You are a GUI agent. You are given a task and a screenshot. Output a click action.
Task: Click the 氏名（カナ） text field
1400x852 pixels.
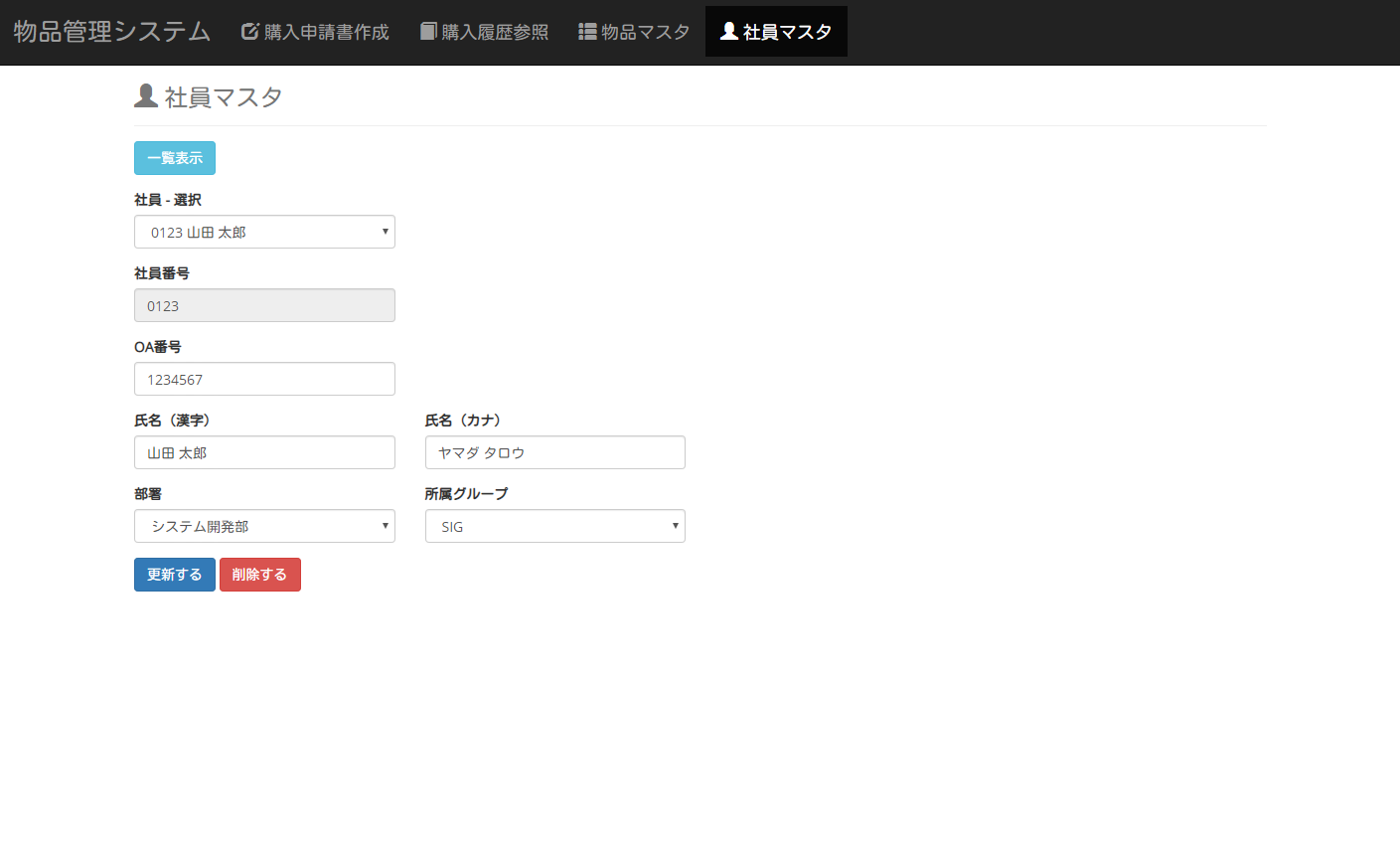(x=555, y=452)
